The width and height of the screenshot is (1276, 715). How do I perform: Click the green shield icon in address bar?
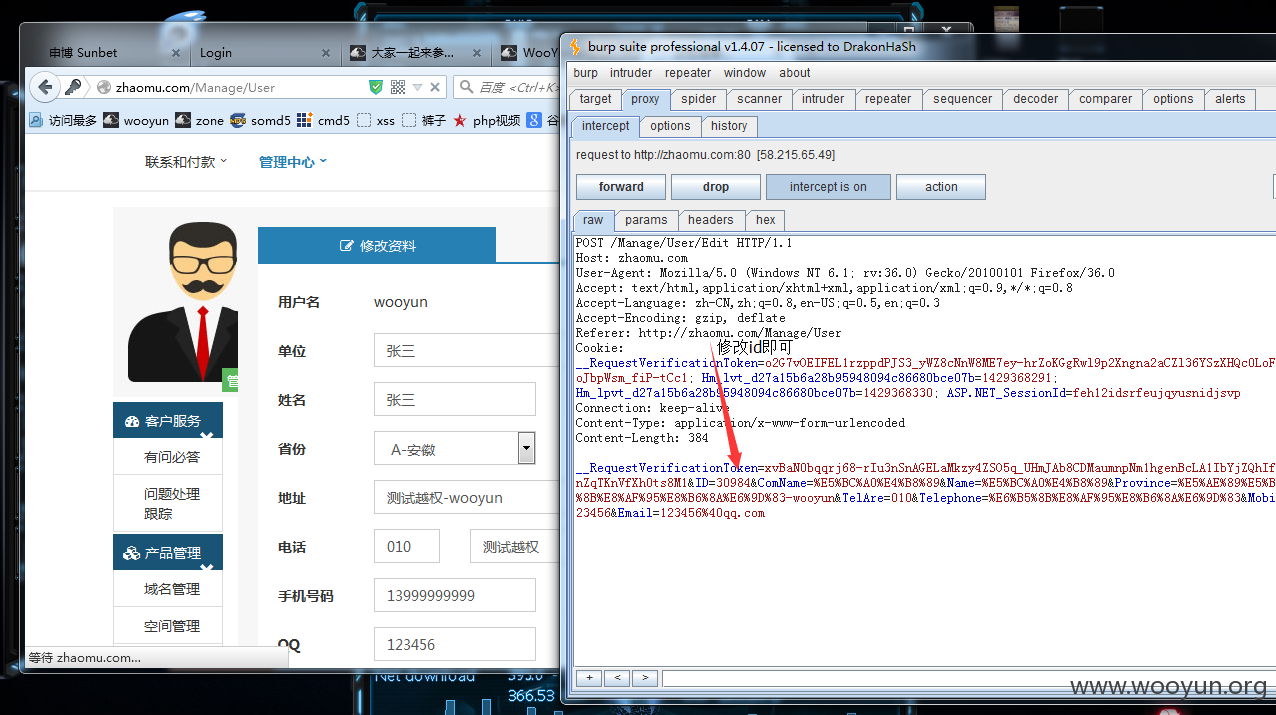376,87
